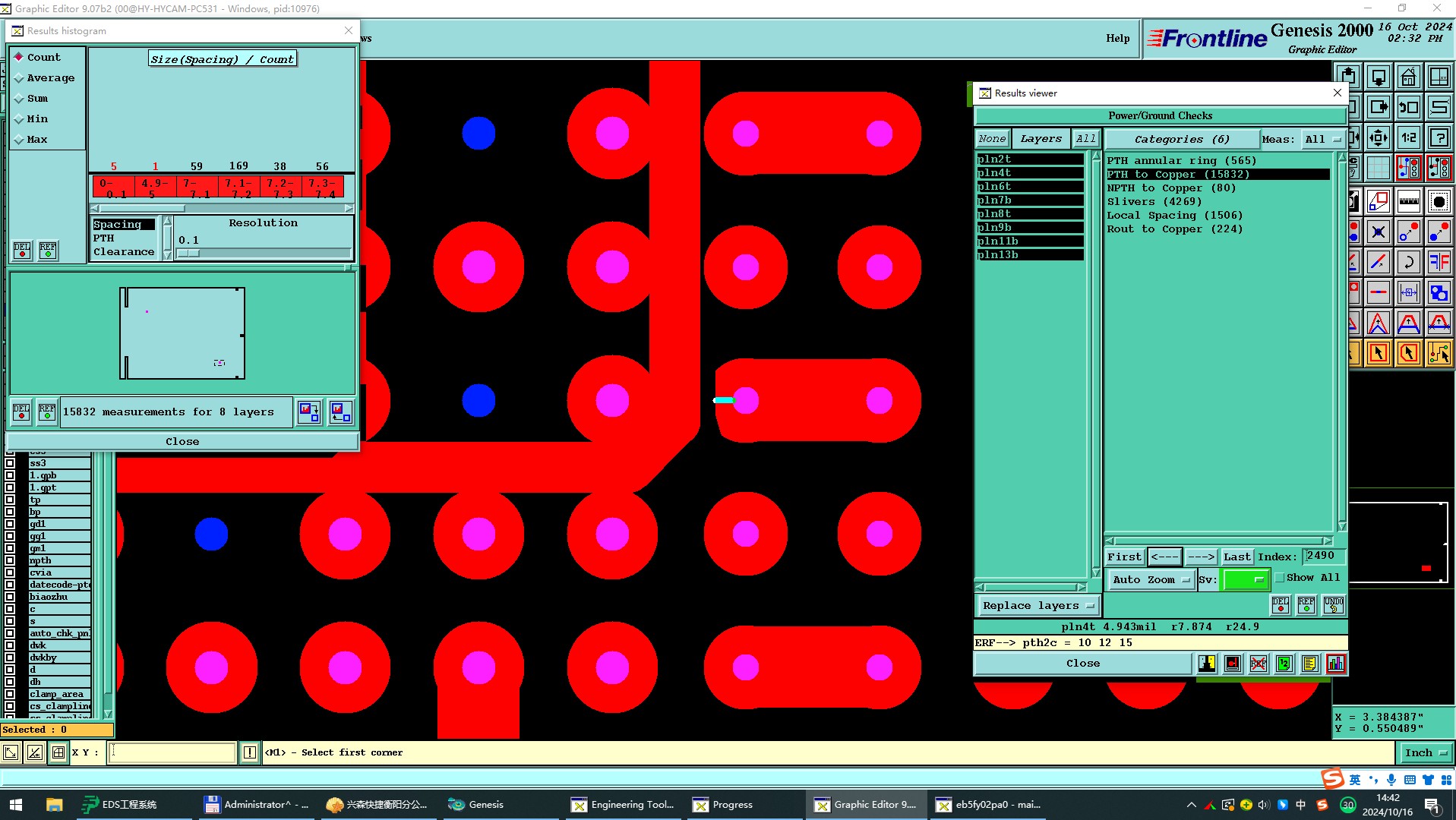Click right arrow of histogram bins scrollbar
Image resolution: width=1456 pixels, height=820 pixels.
[349, 208]
